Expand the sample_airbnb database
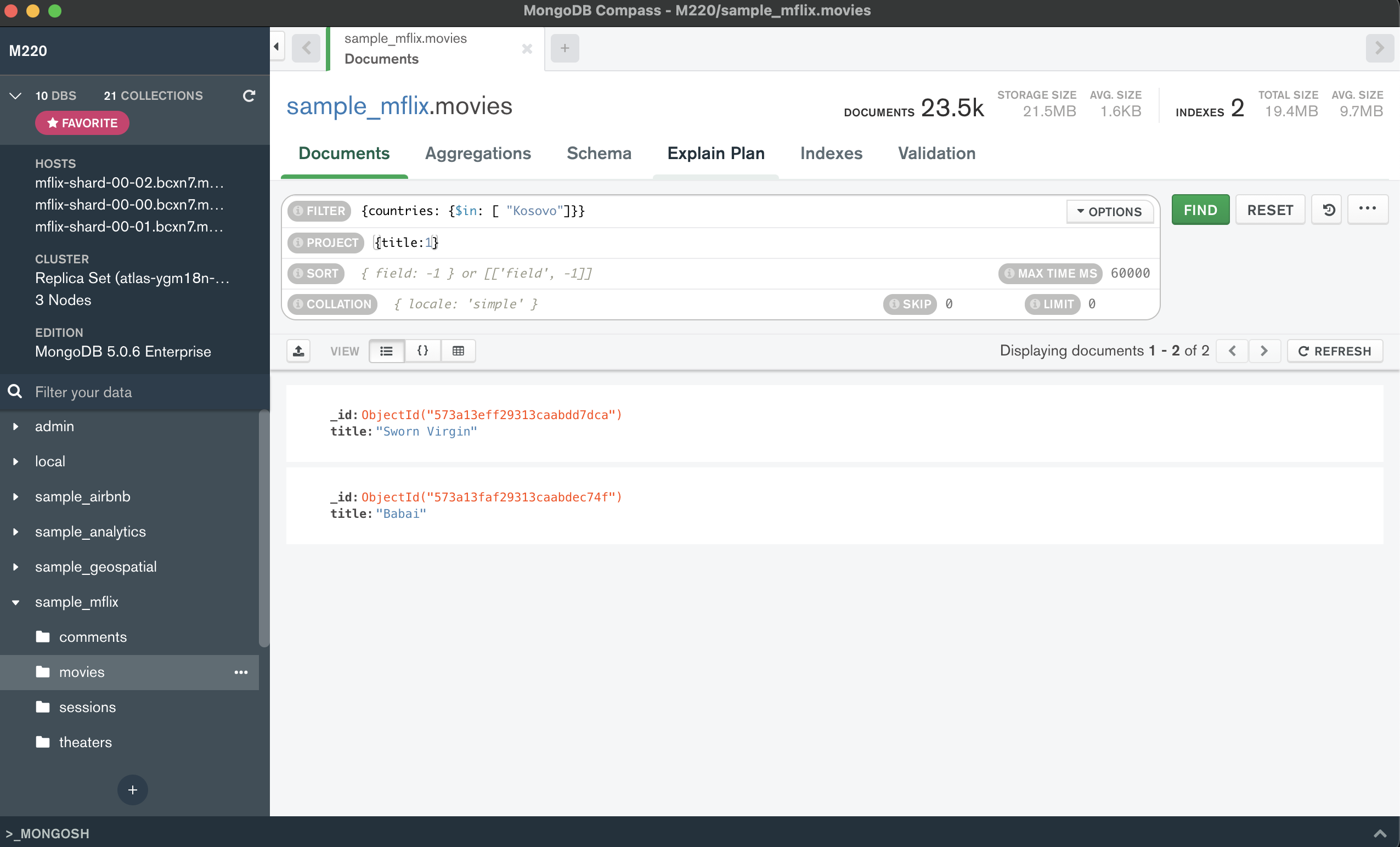1400x847 pixels. pyautogui.click(x=15, y=496)
